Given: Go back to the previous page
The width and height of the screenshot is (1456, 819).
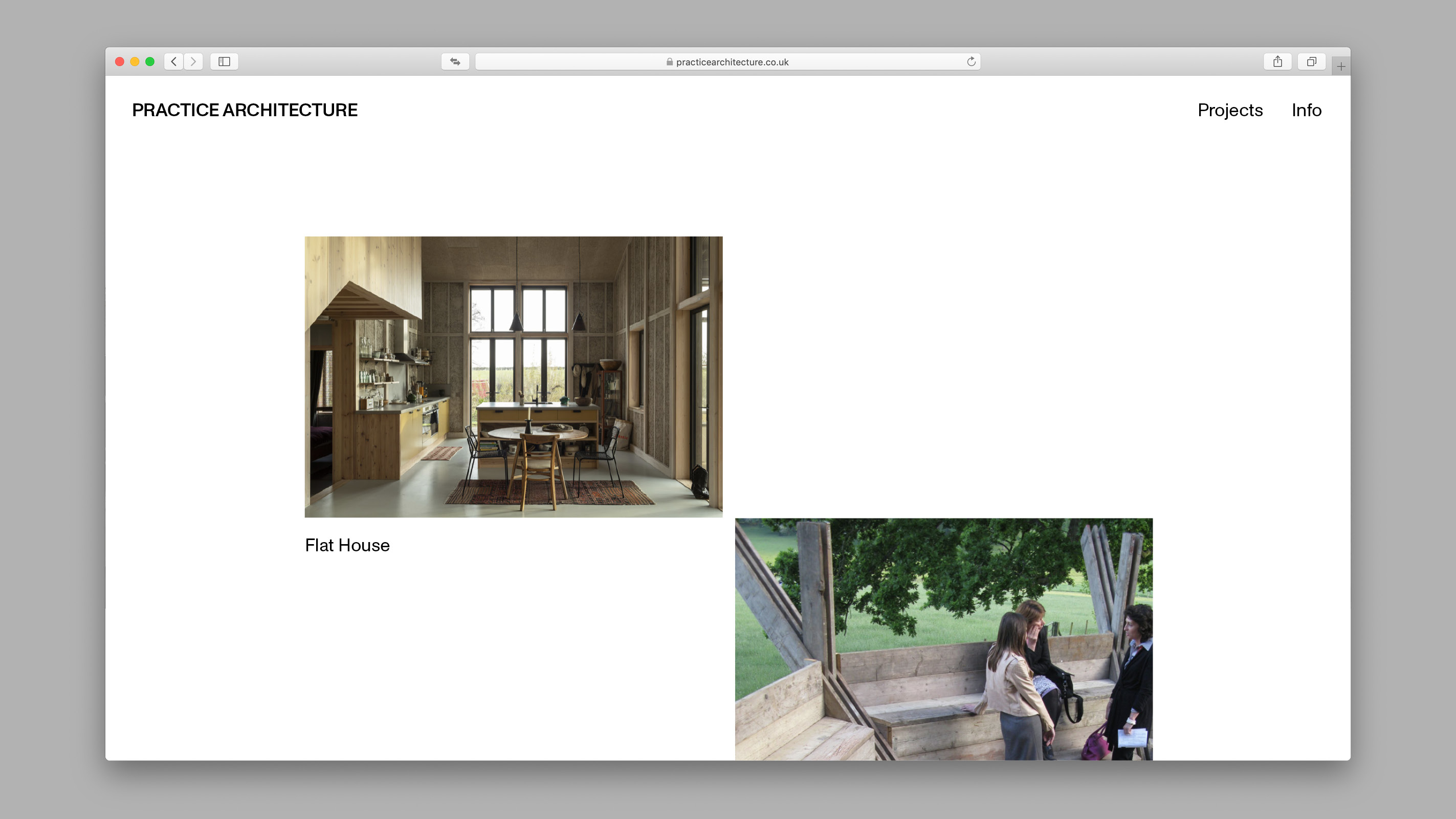Looking at the screenshot, I should [173, 61].
